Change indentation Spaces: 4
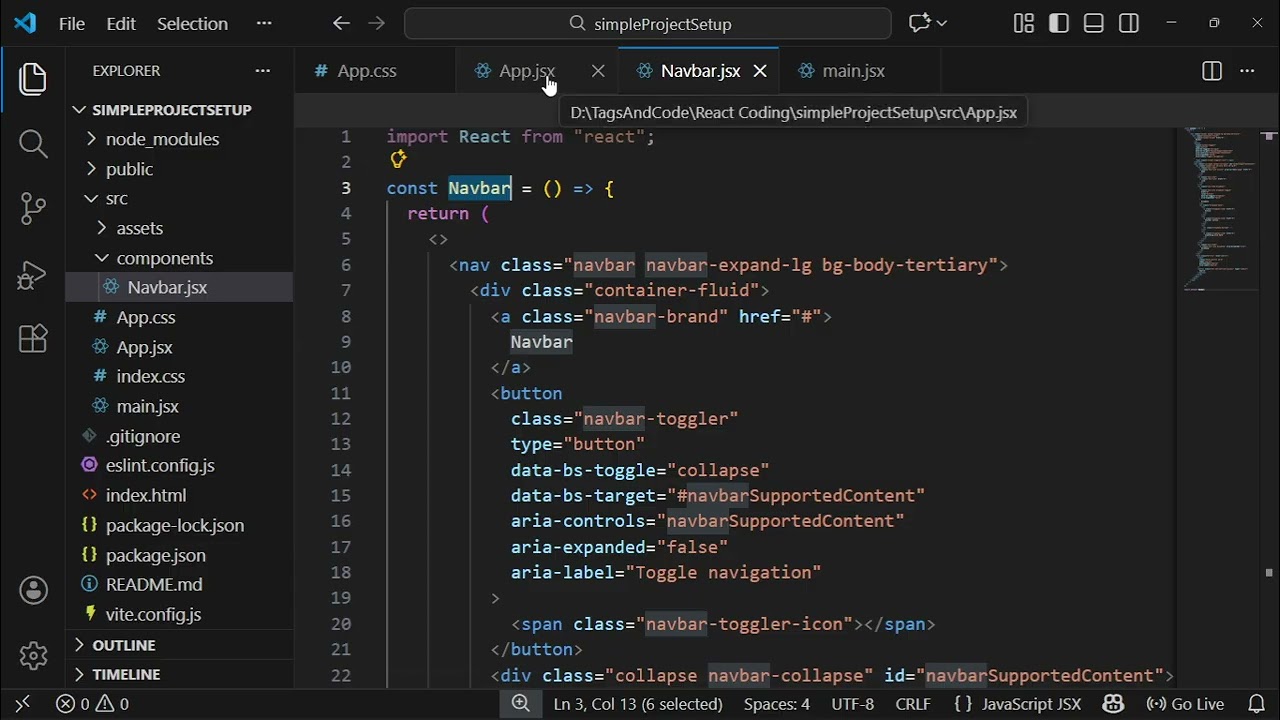Viewport: 1280px width, 720px height. 776,704
